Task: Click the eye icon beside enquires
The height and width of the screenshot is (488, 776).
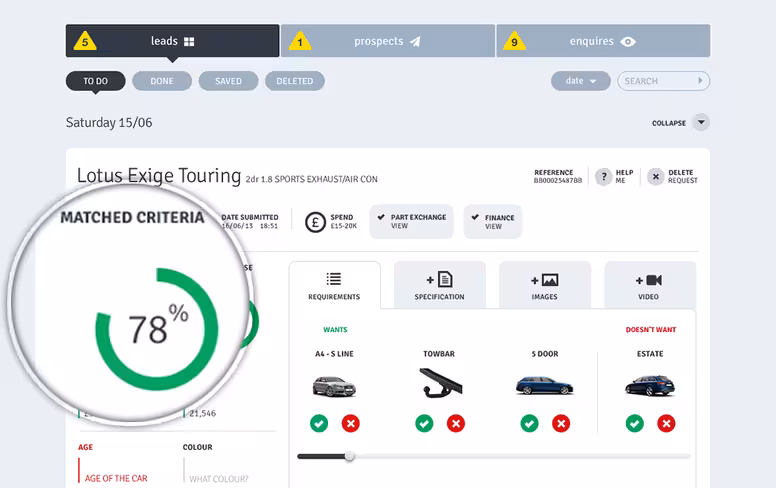Action: pos(628,42)
